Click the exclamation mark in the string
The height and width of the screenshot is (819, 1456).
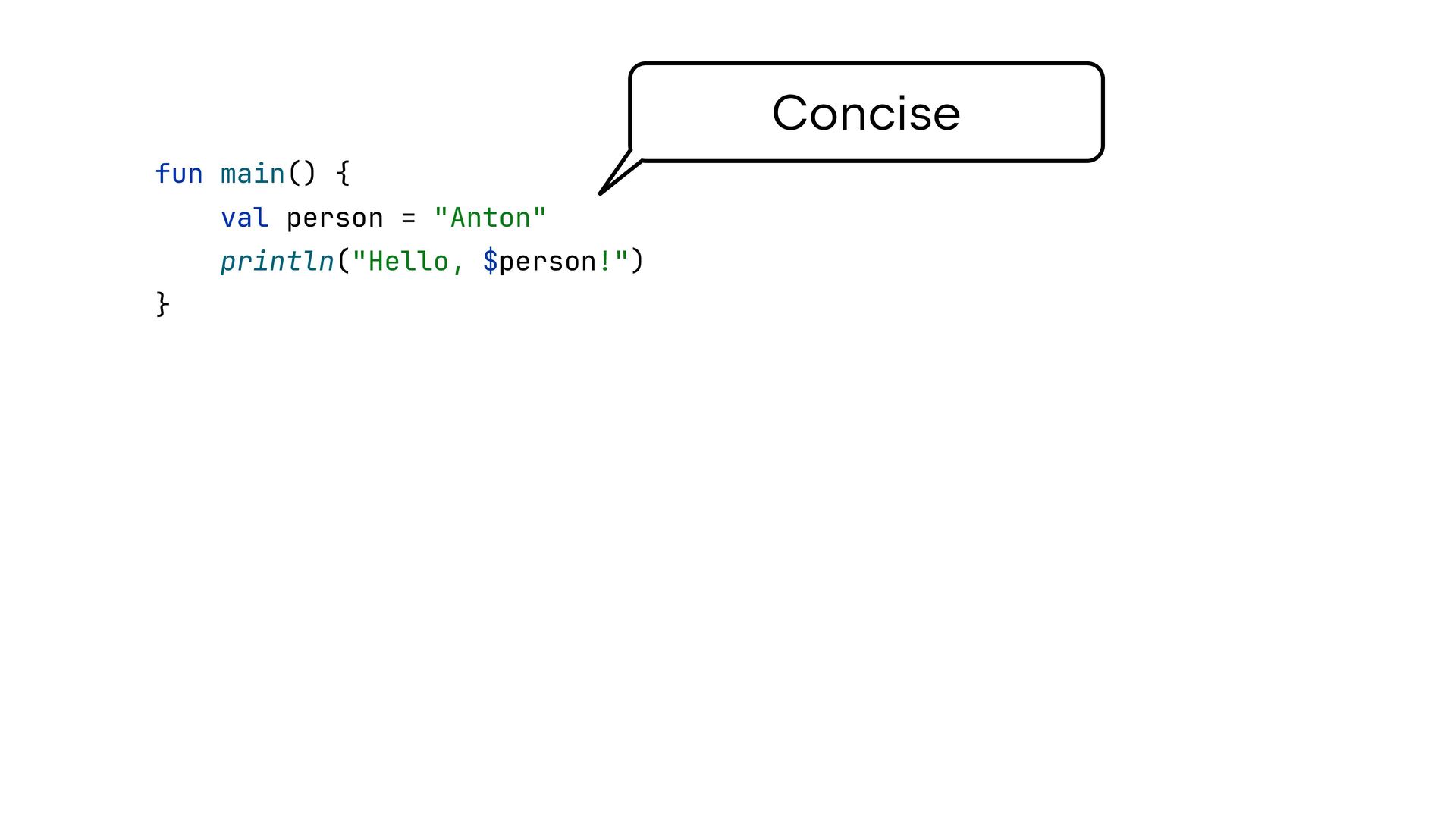605,261
